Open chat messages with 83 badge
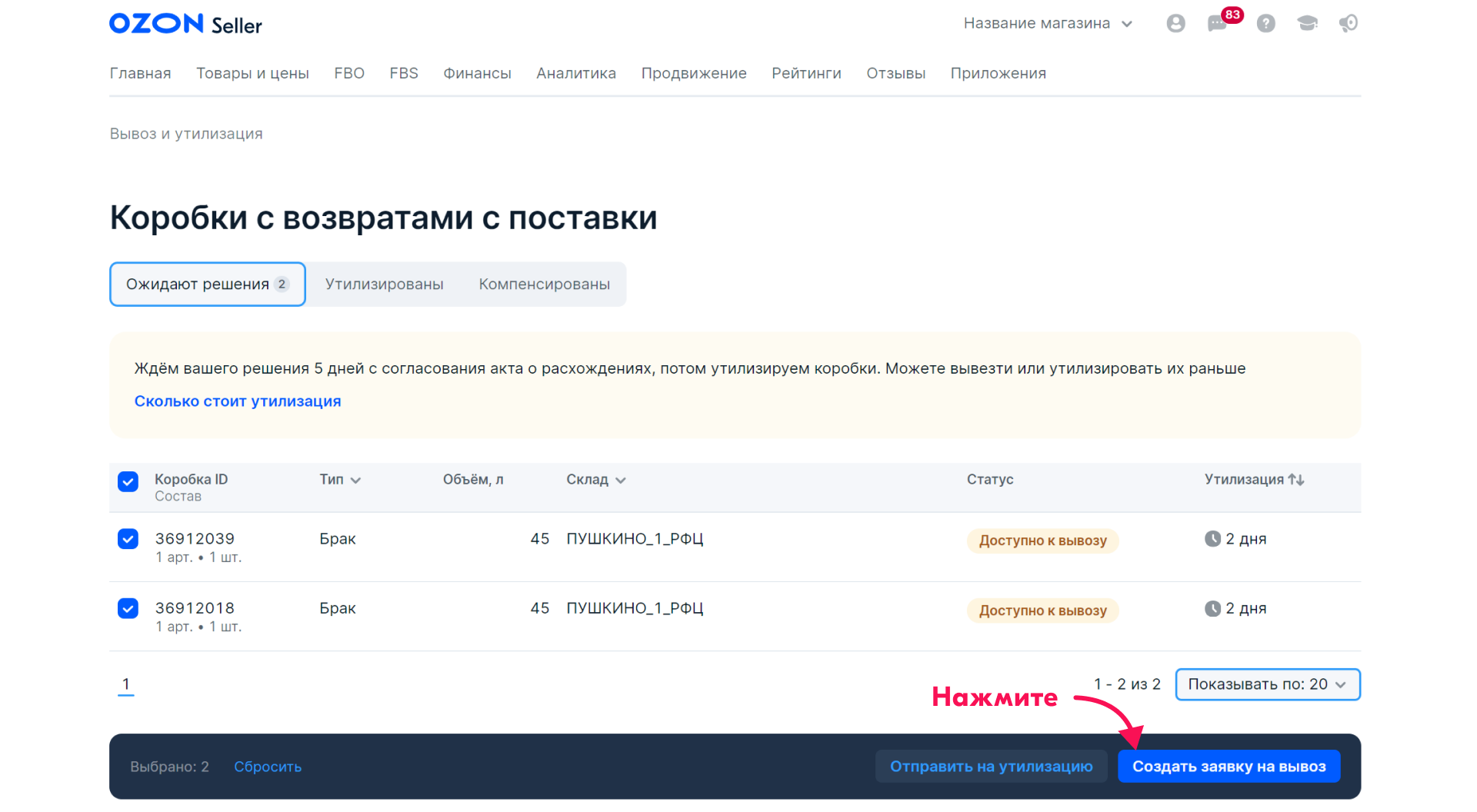This screenshot has width=1477, height=812. [x=1218, y=24]
